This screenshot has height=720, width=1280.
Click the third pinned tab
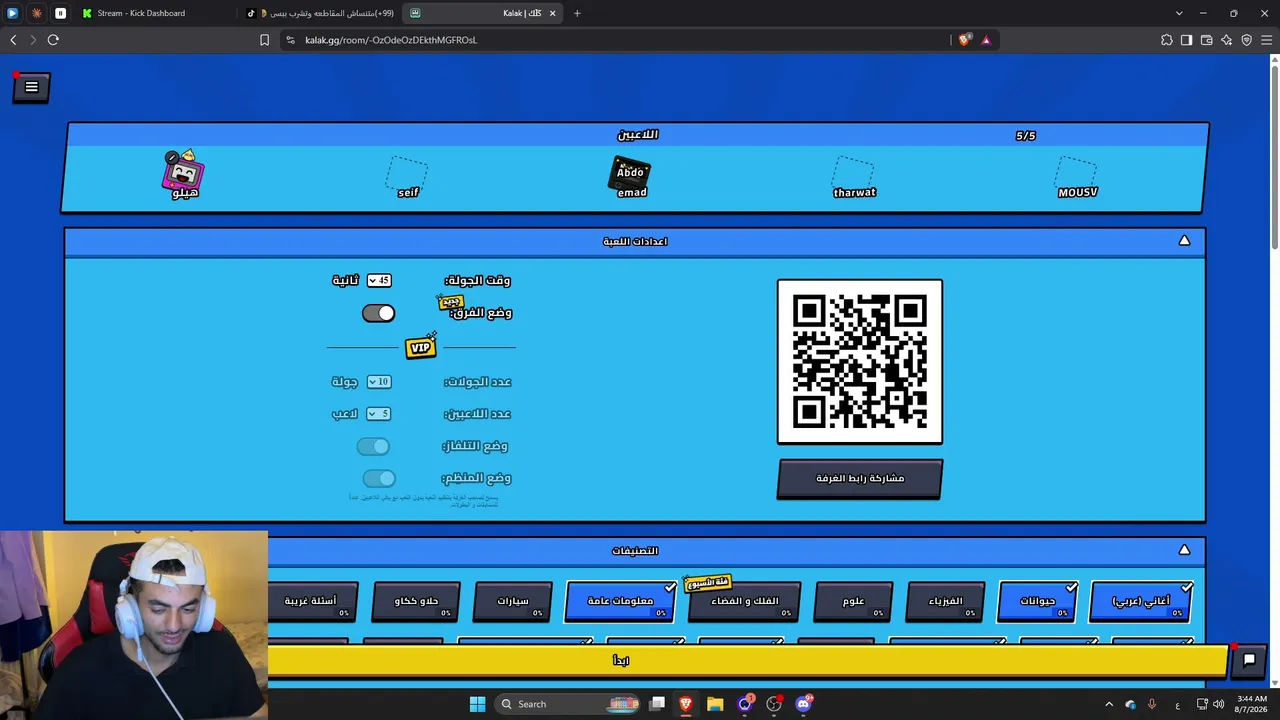coord(61,13)
